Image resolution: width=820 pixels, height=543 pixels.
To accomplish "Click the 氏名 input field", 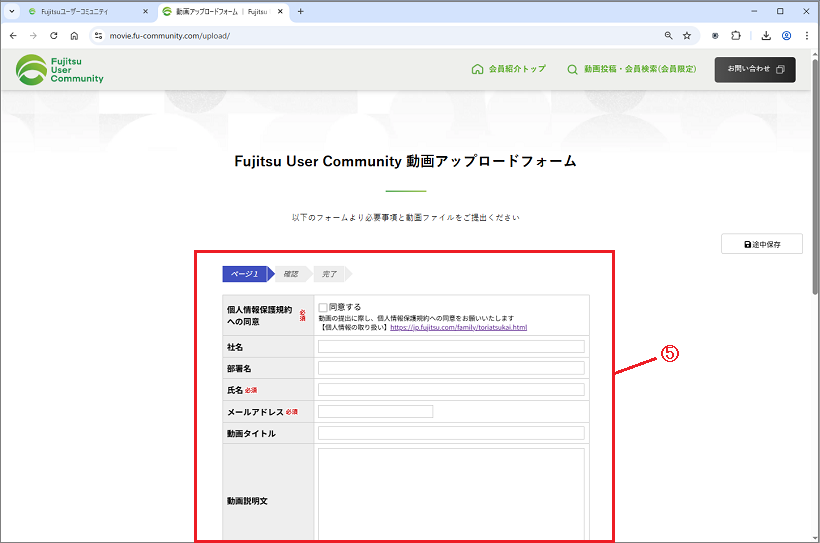I will pyautogui.click(x=451, y=390).
